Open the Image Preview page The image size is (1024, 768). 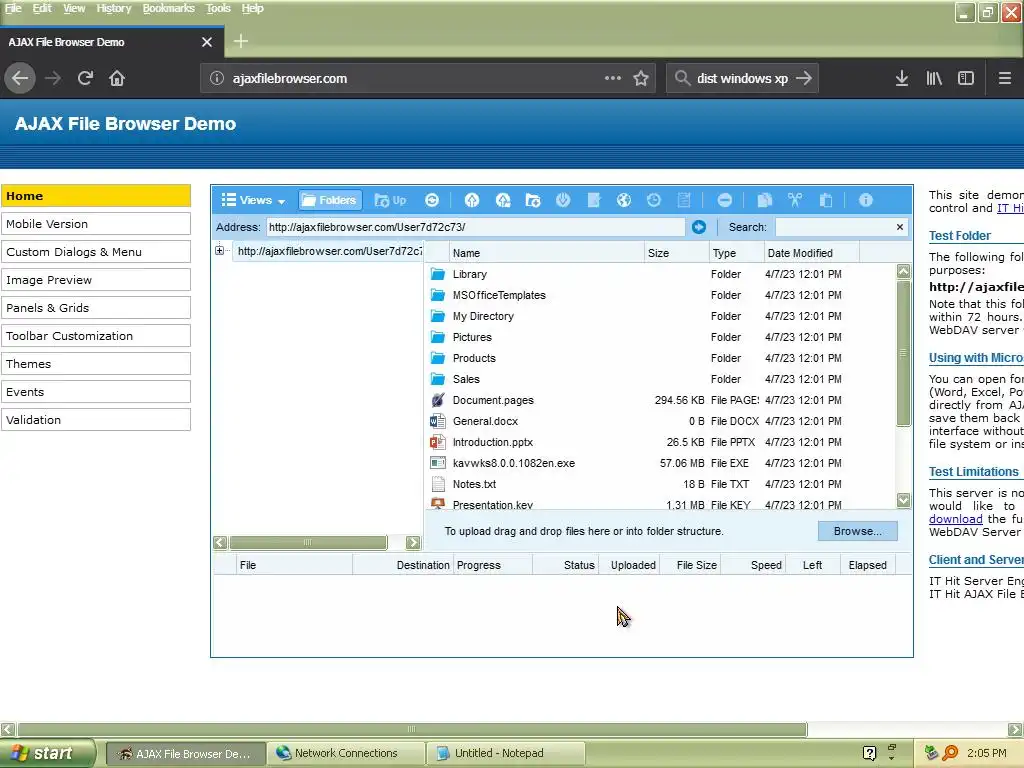[x=96, y=280]
